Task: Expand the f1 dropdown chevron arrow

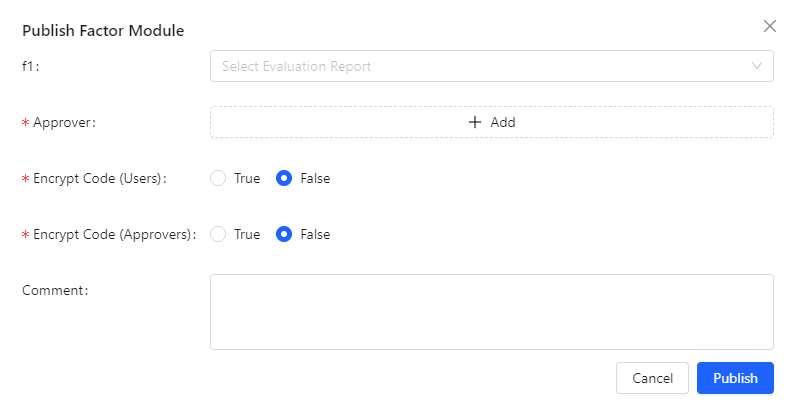Action: tap(757, 66)
